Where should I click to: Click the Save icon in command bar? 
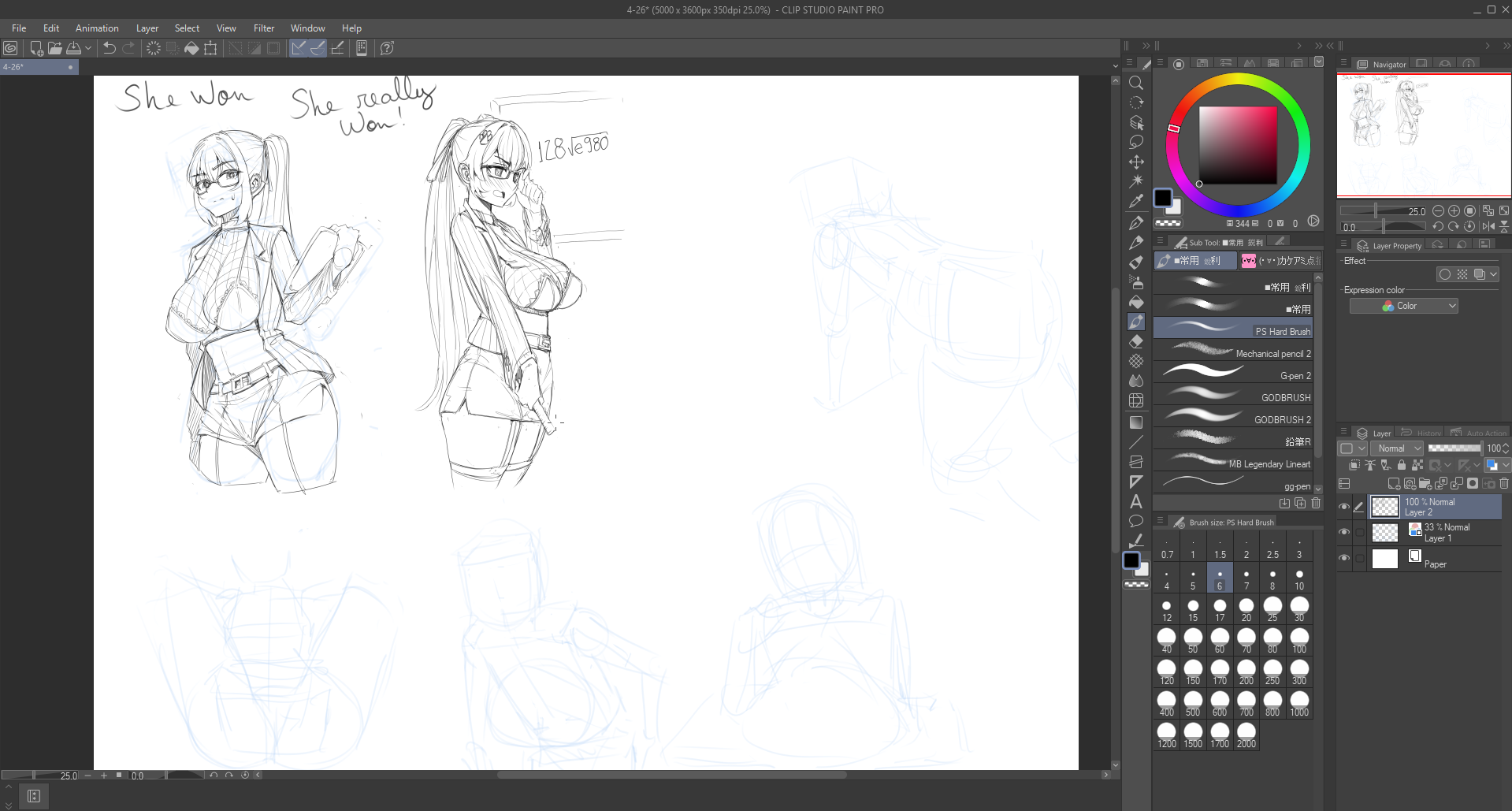(x=74, y=48)
